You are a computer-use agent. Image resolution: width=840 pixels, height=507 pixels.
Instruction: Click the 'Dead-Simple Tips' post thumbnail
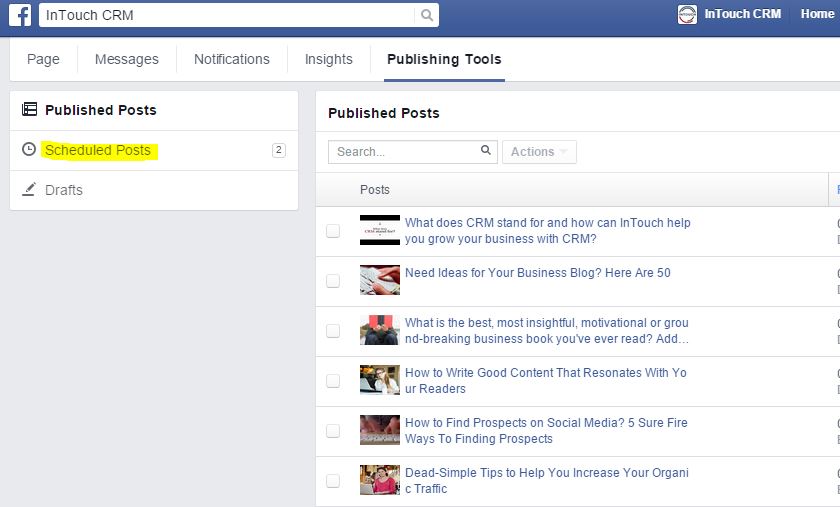click(380, 480)
